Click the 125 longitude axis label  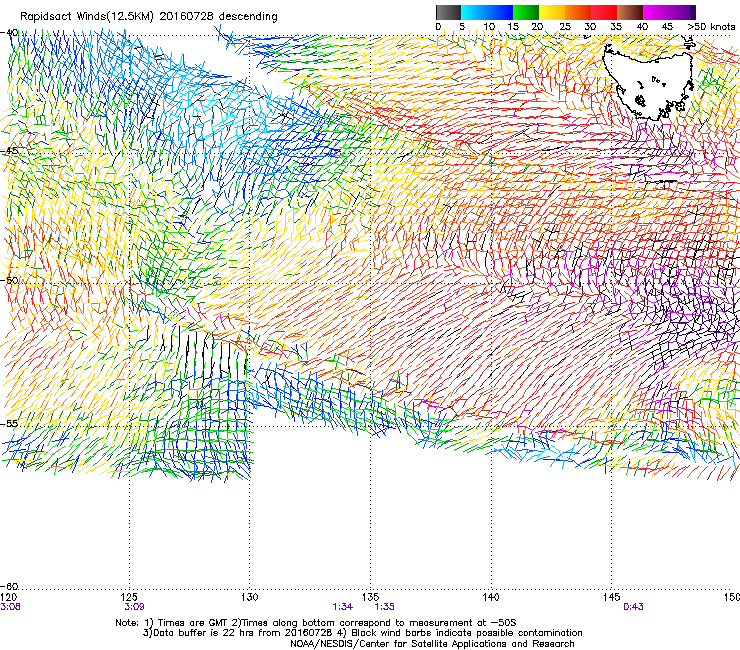[129, 597]
